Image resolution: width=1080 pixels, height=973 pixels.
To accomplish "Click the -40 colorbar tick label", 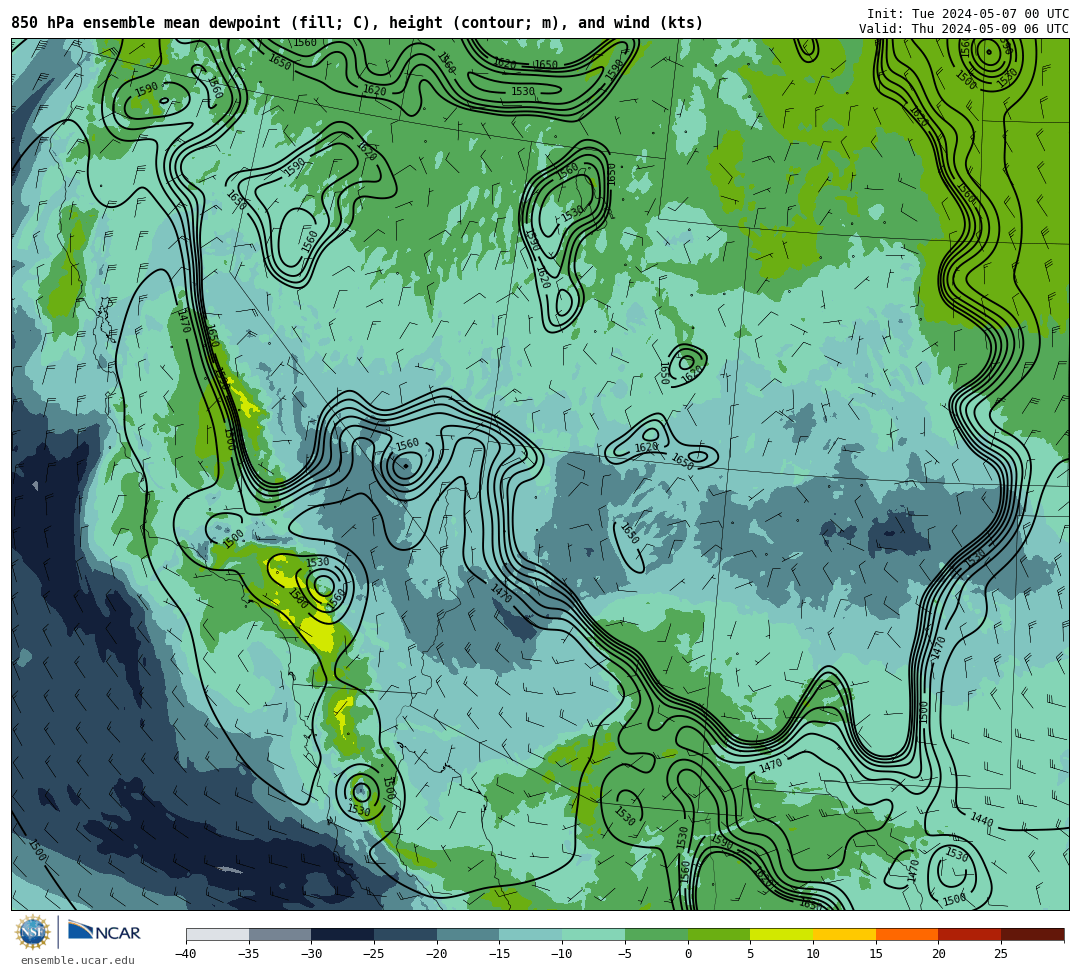I will 186,954.
